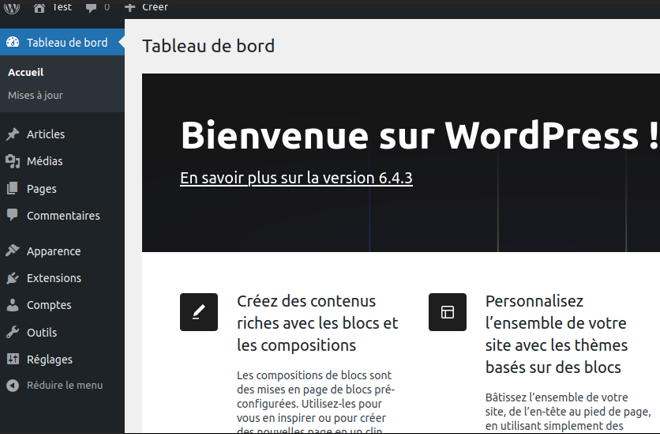Click the plus icon next to Créer

pyautogui.click(x=130, y=7)
